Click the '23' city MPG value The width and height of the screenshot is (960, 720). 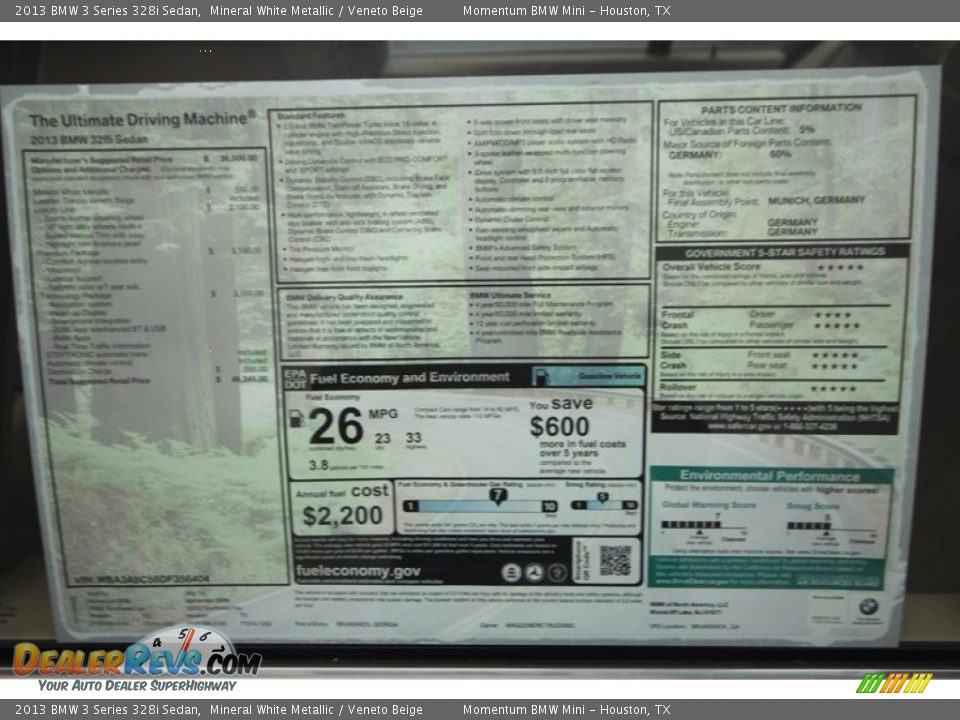click(383, 438)
